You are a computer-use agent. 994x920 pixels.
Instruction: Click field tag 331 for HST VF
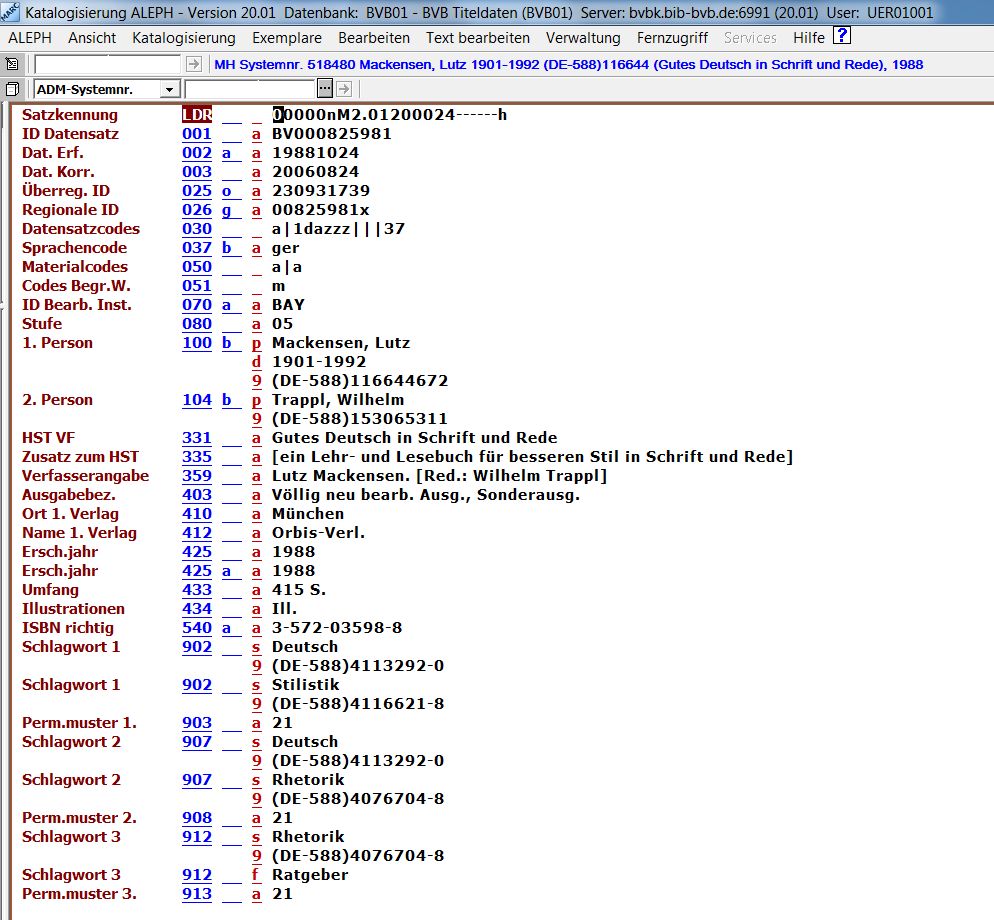point(197,438)
